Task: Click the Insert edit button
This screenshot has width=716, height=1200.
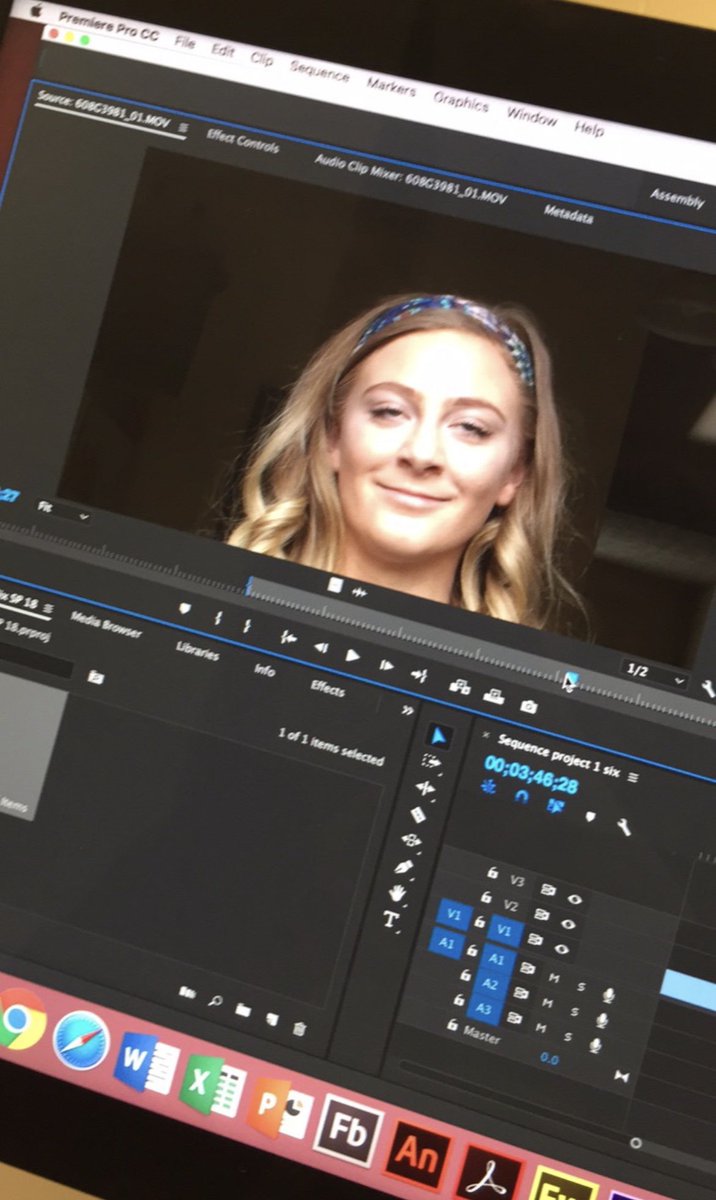Action: [x=459, y=686]
